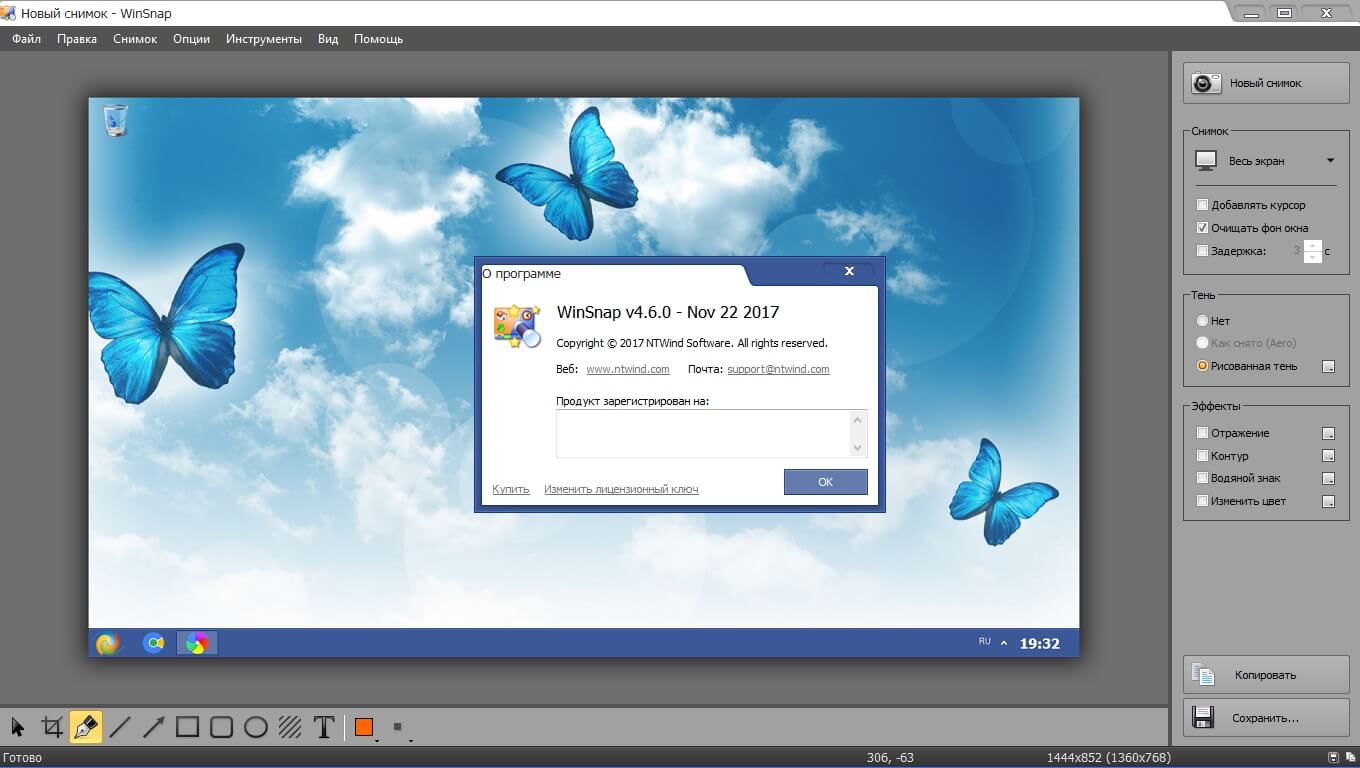Click the camera icon for new snapshot
This screenshot has height=768, width=1360.
coord(1206,84)
